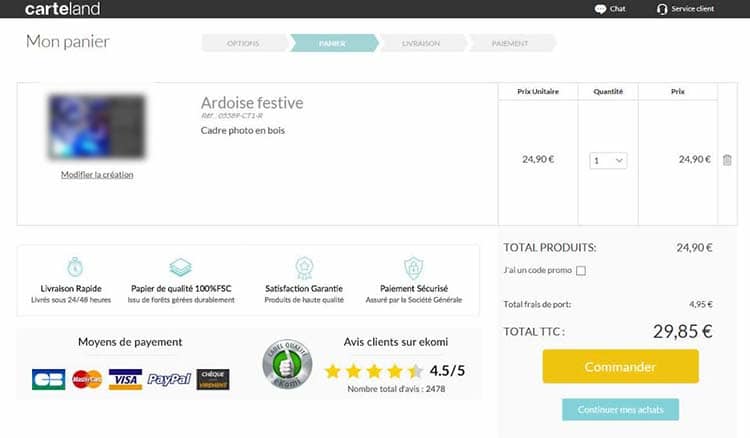Select the Paiement step tab

point(510,43)
